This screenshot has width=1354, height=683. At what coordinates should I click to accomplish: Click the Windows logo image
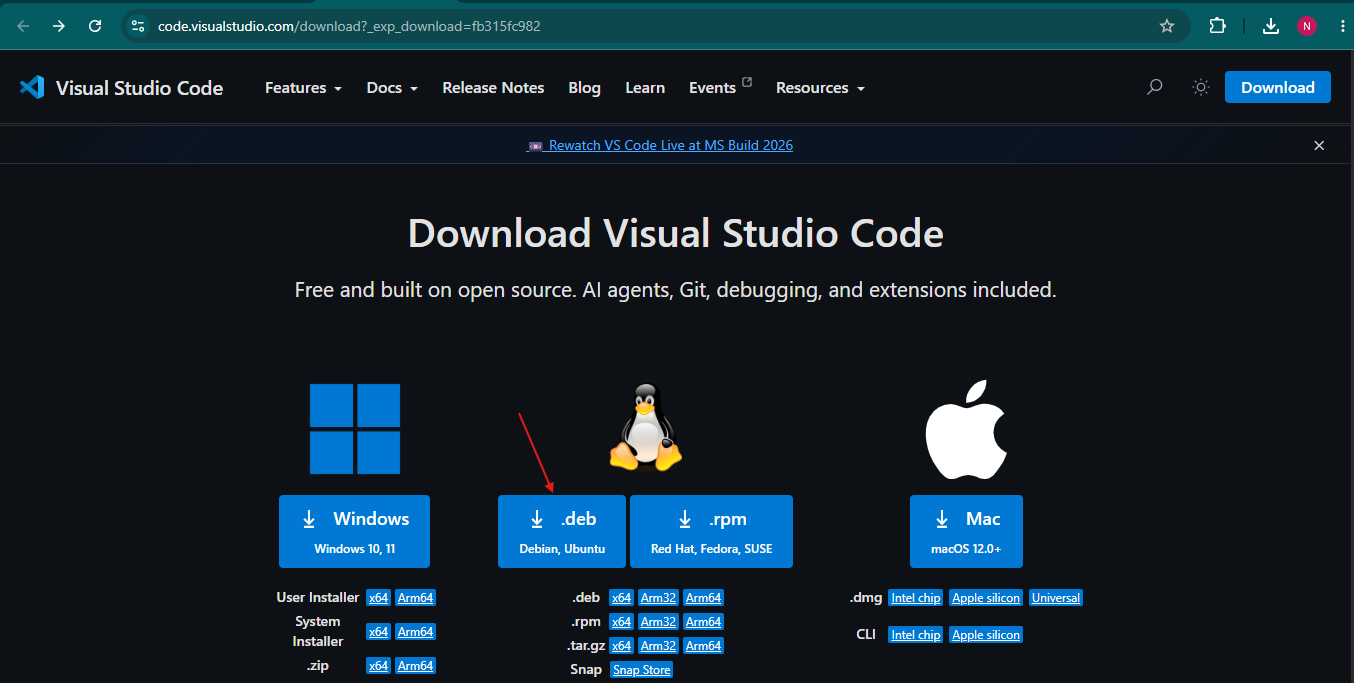click(x=355, y=429)
